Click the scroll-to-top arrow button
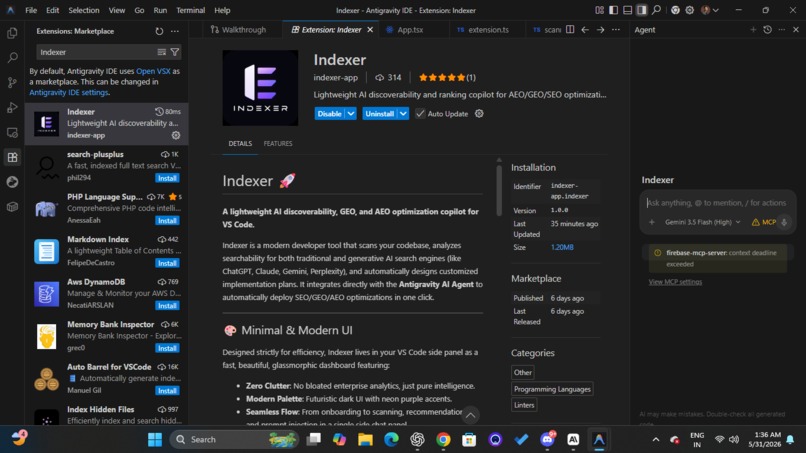 (470, 415)
